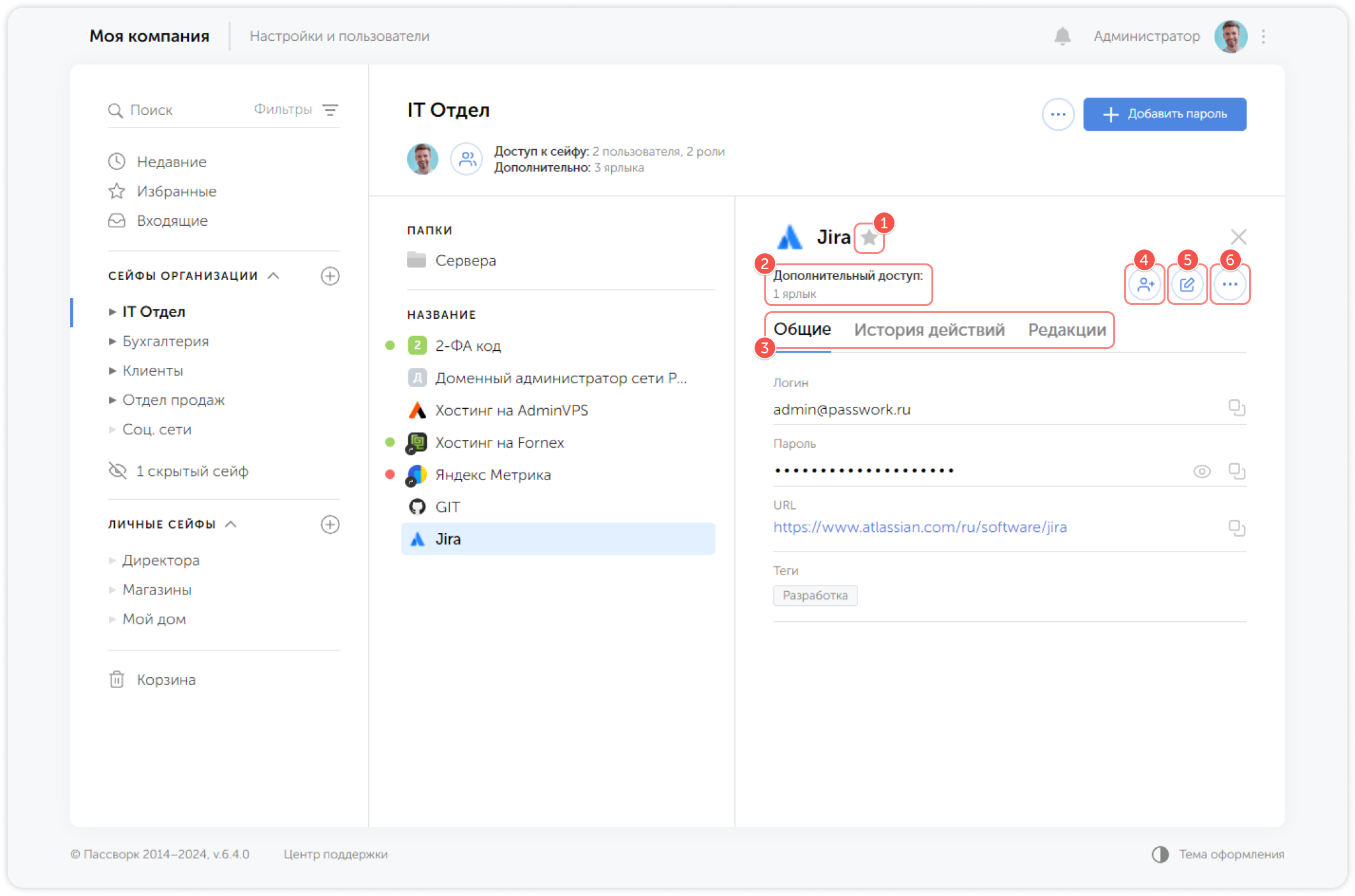Click the edit password pencil icon
Screen dimensions: 1355x896
tap(1187, 284)
